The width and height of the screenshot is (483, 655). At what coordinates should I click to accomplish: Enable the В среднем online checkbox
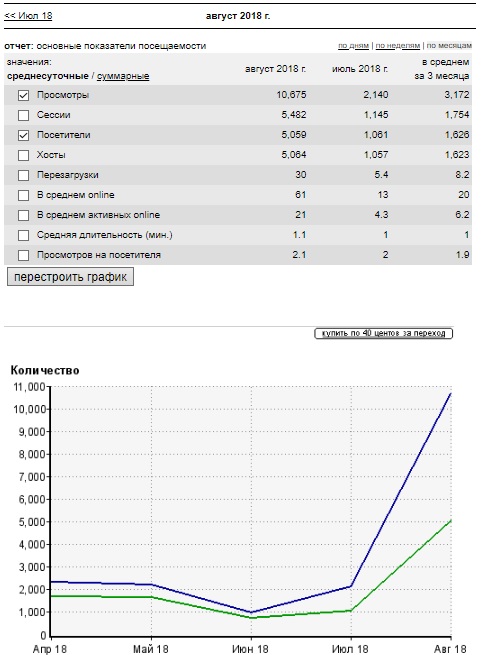pyautogui.click(x=23, y=195)
